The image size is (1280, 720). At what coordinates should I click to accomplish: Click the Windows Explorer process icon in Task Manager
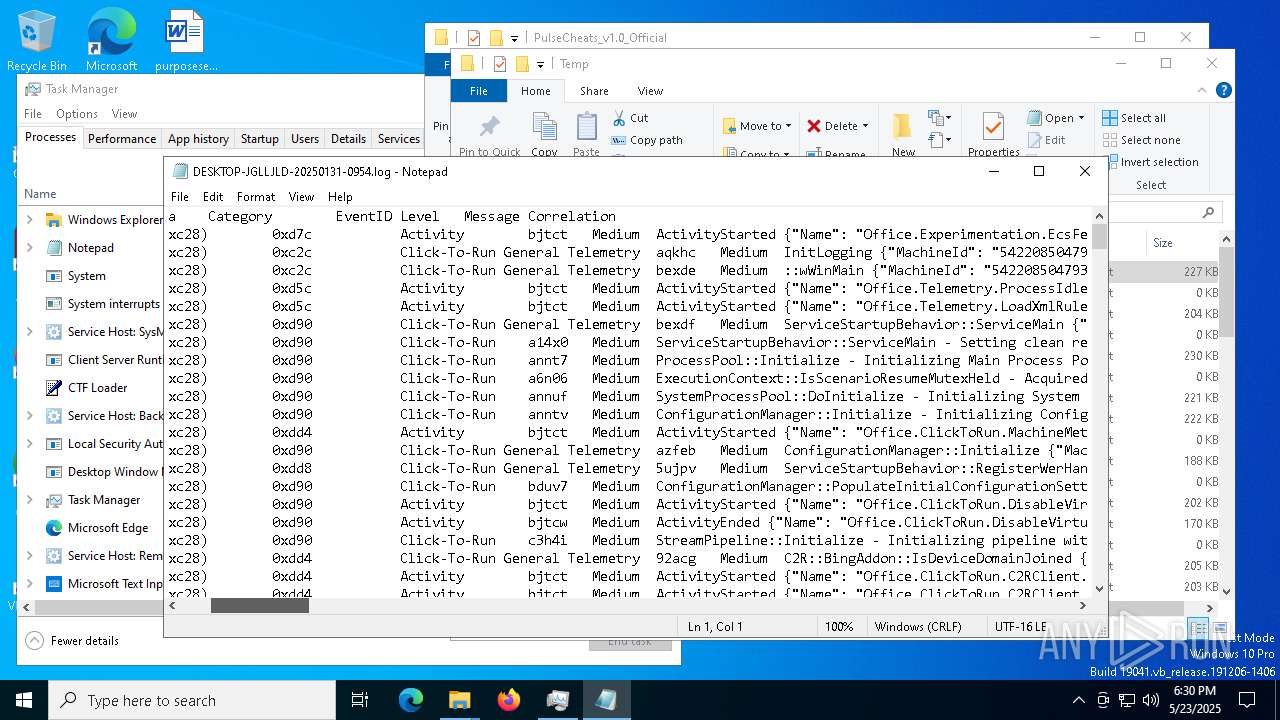click(x=53, y=220)
